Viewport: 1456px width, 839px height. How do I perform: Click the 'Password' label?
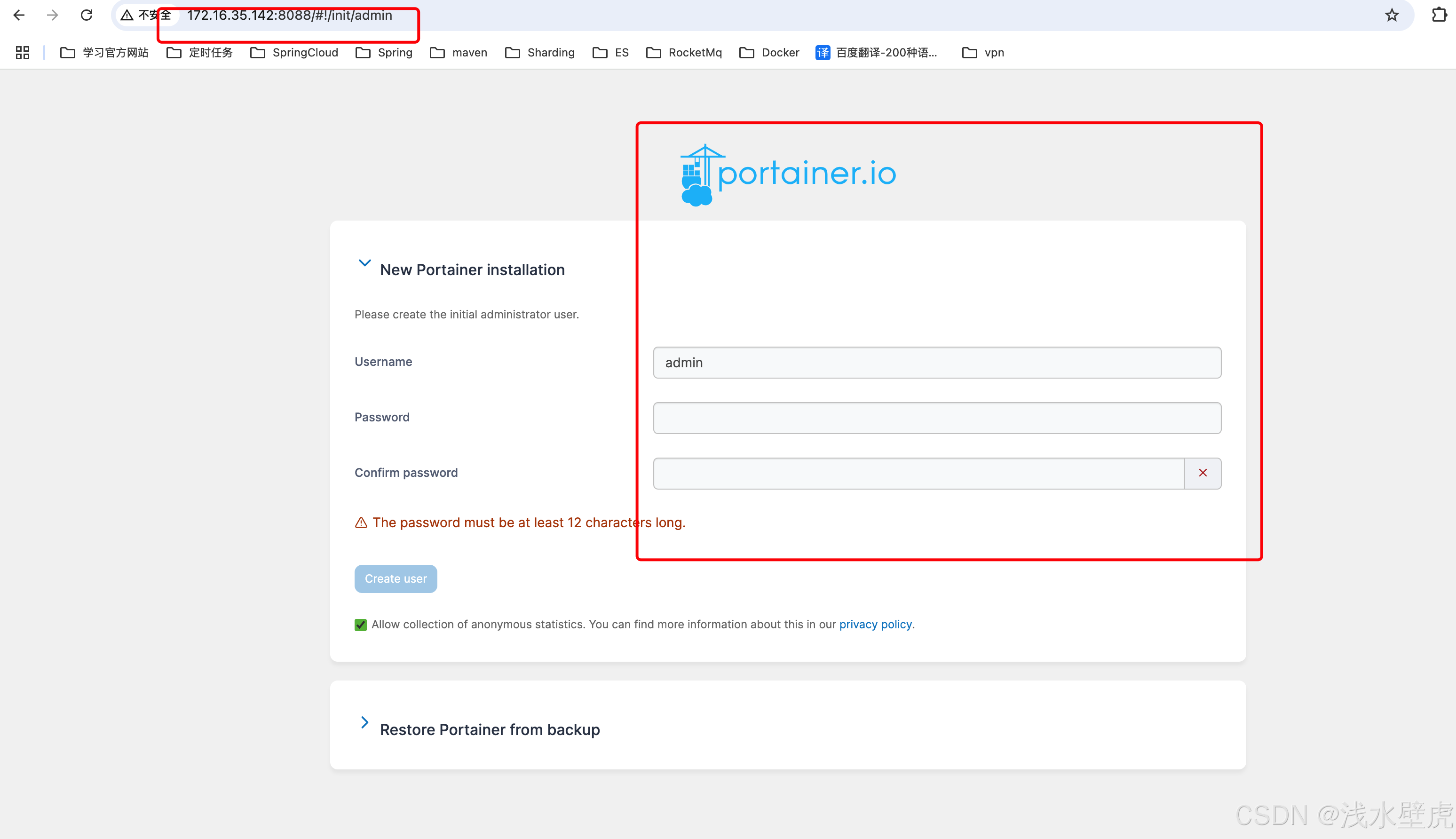coord(382,417)
